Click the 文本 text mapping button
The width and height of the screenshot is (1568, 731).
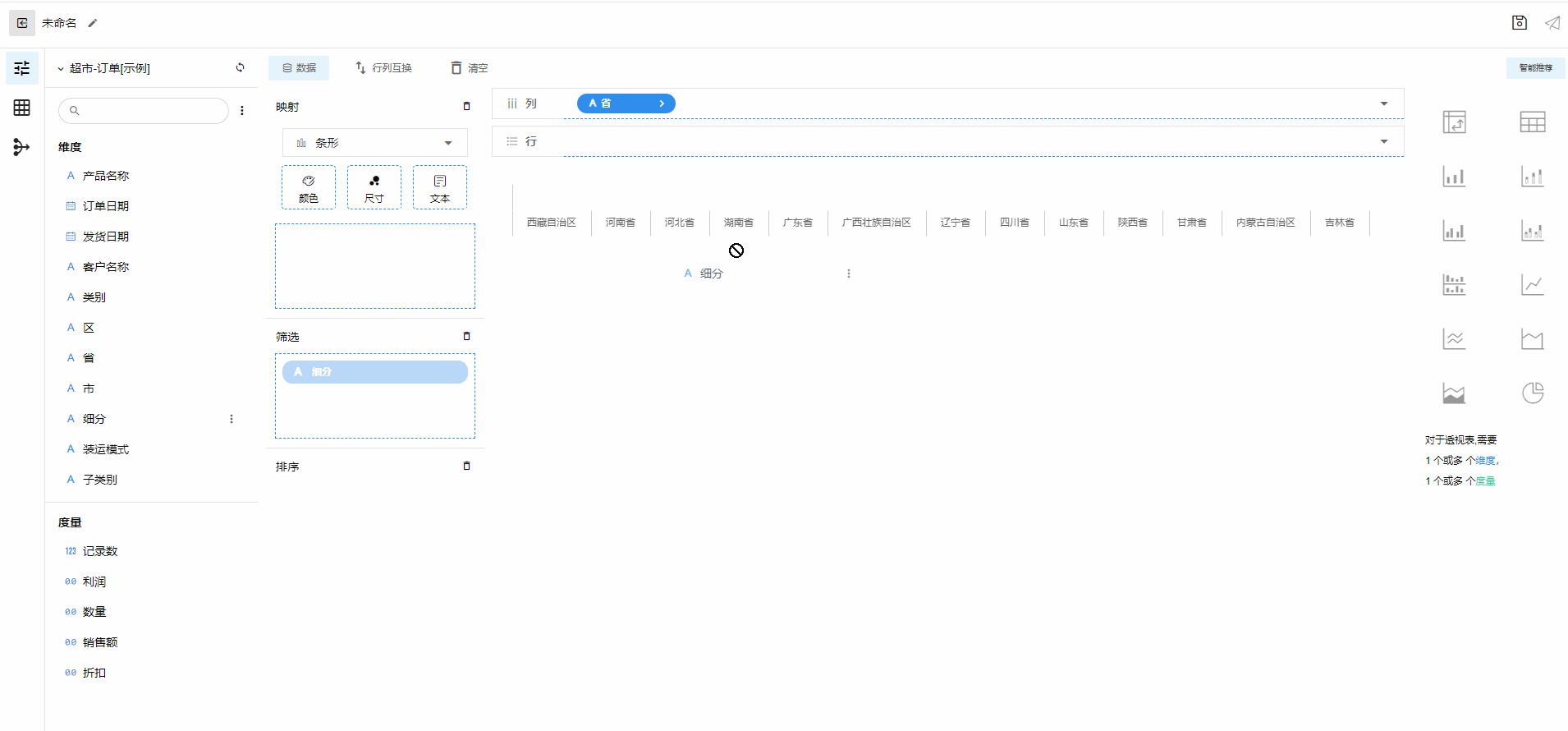coord(440,188)
